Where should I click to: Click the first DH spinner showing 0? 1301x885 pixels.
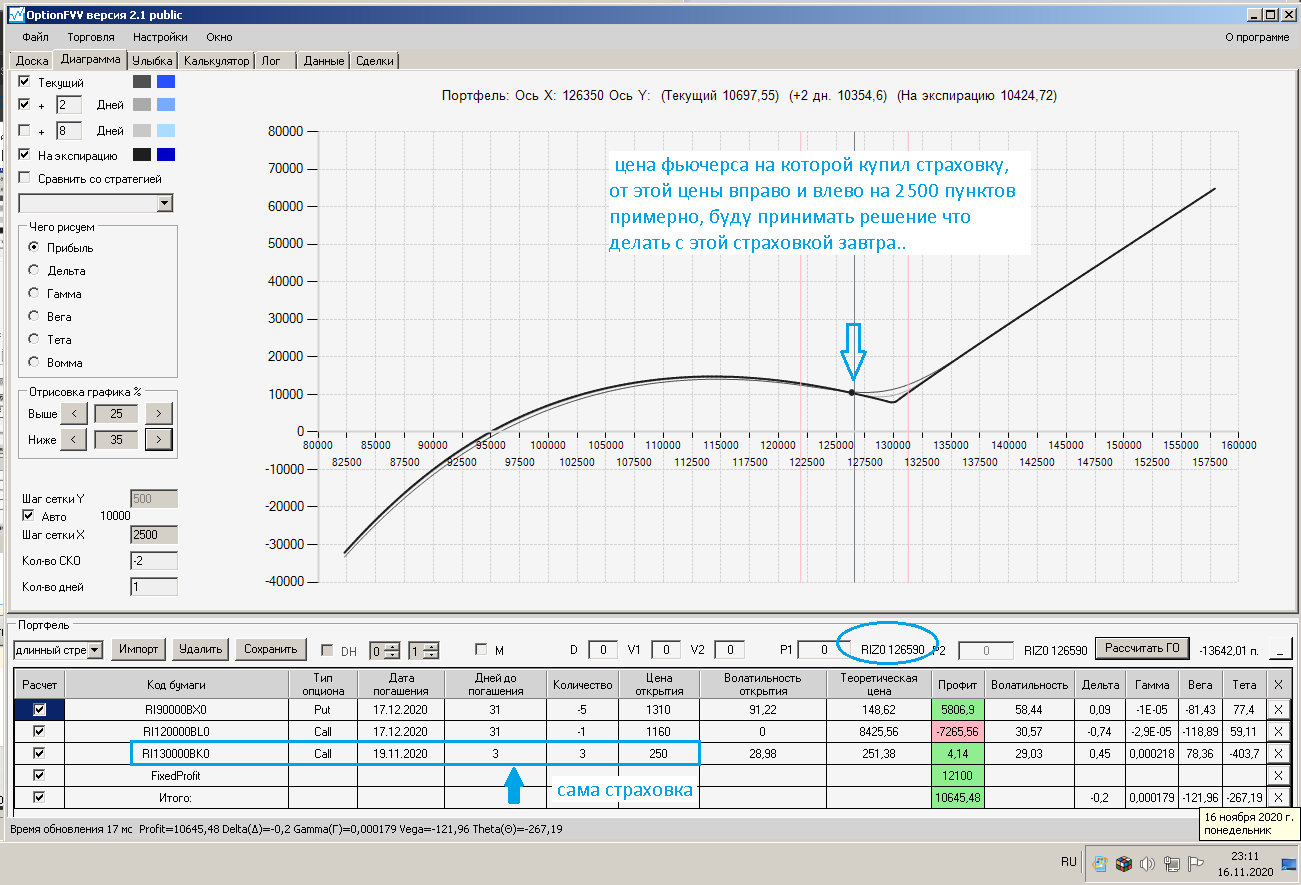[x=385, y=650]
